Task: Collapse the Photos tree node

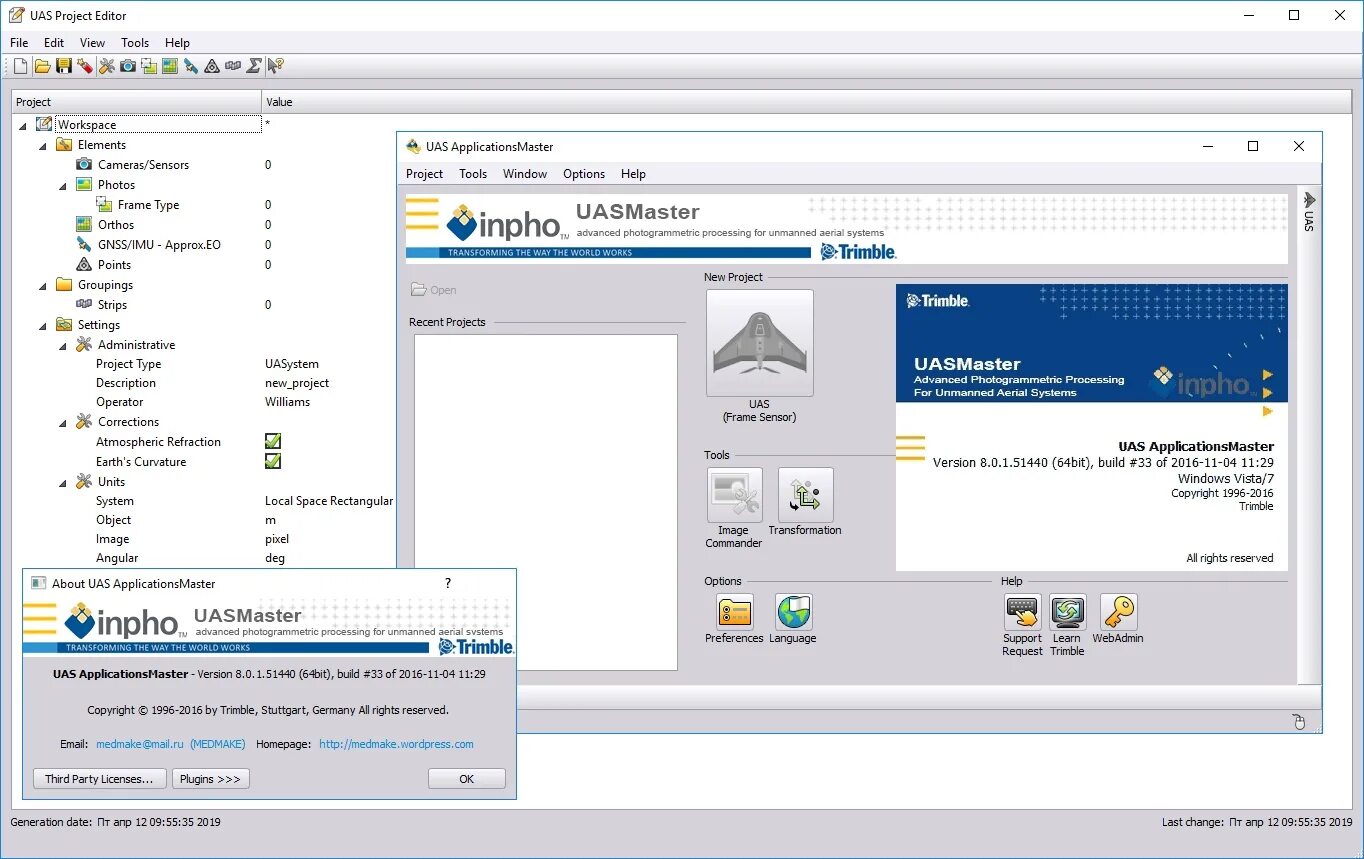Action: point(63,185)
